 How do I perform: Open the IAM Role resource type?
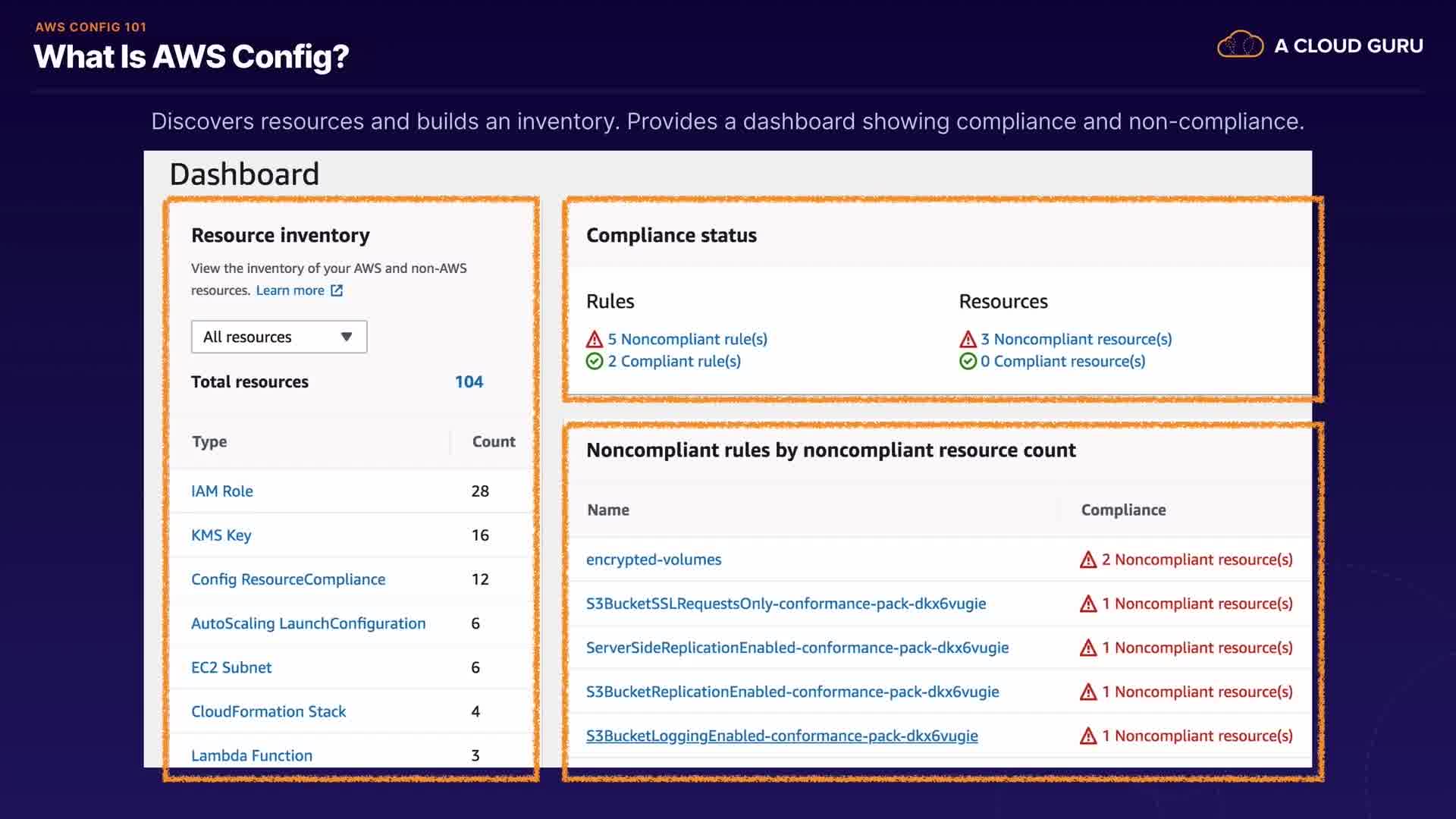click(222, 491)
